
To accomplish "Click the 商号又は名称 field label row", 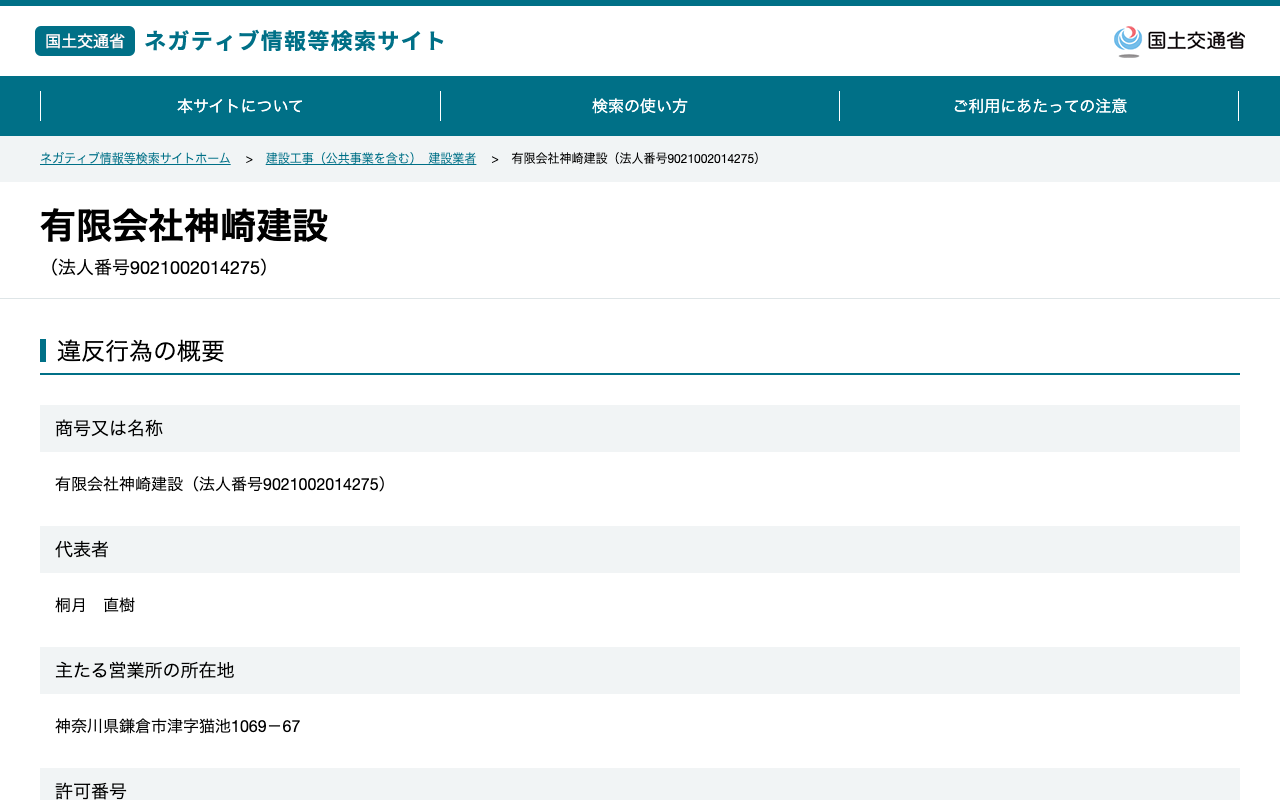I will [x=640, y=428].
